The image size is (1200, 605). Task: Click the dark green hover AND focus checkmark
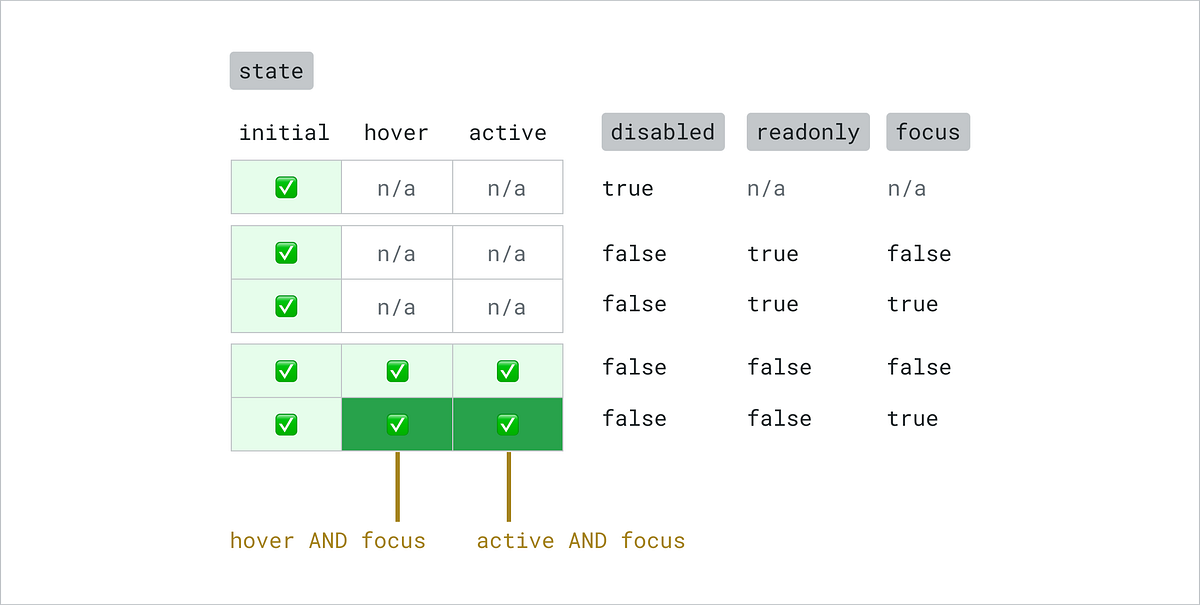point(397,424)
